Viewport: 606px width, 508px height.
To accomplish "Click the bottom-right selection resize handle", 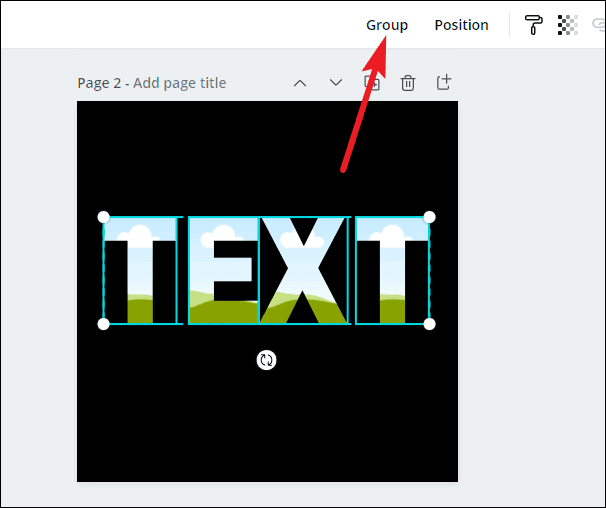I will tap(429, 324).
